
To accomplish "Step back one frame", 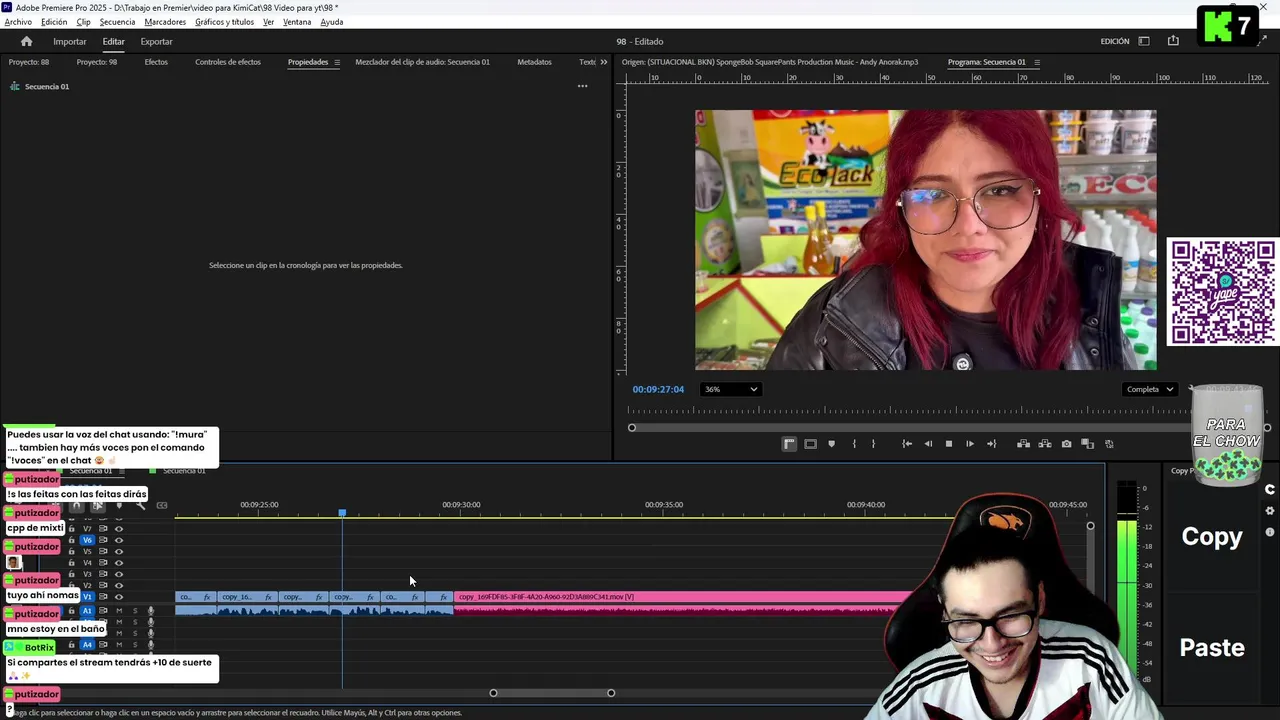I will point(928,444).
